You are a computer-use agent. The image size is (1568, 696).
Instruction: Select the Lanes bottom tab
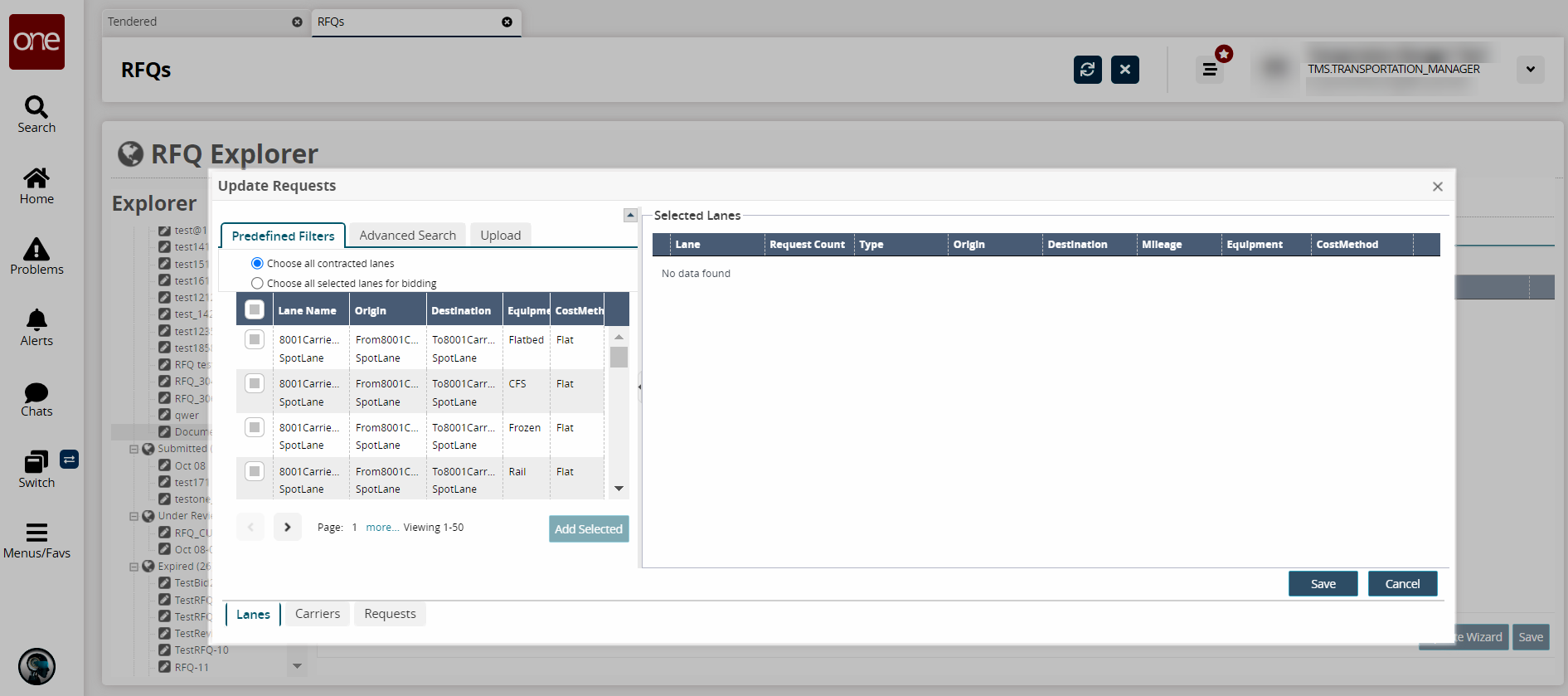tap(253, 614)
